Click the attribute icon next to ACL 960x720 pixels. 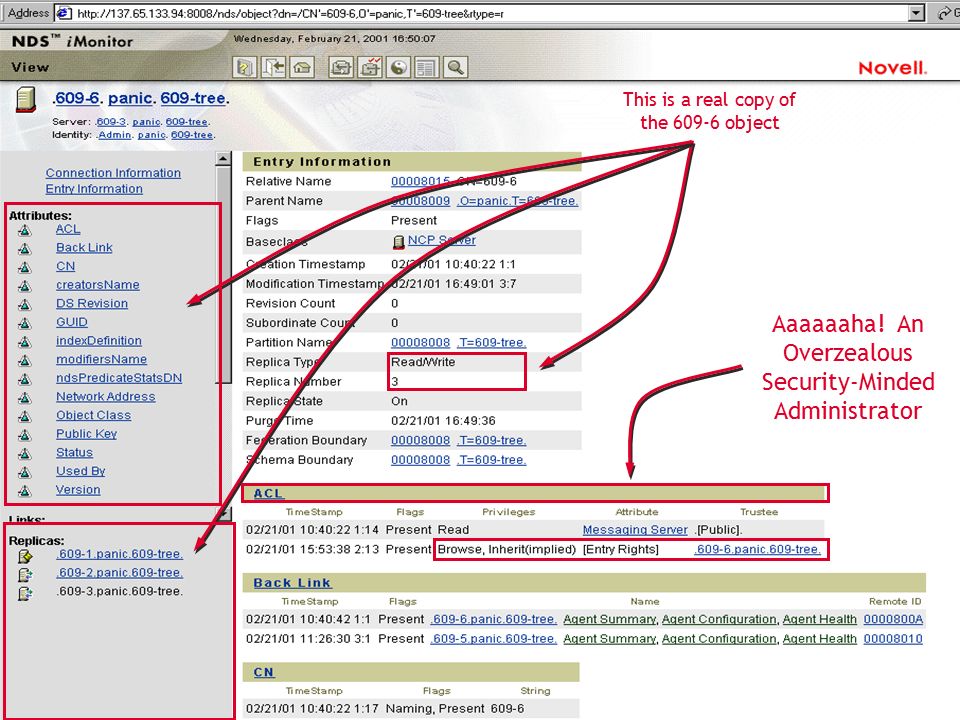pyautogui.click(x=24, y=230)
